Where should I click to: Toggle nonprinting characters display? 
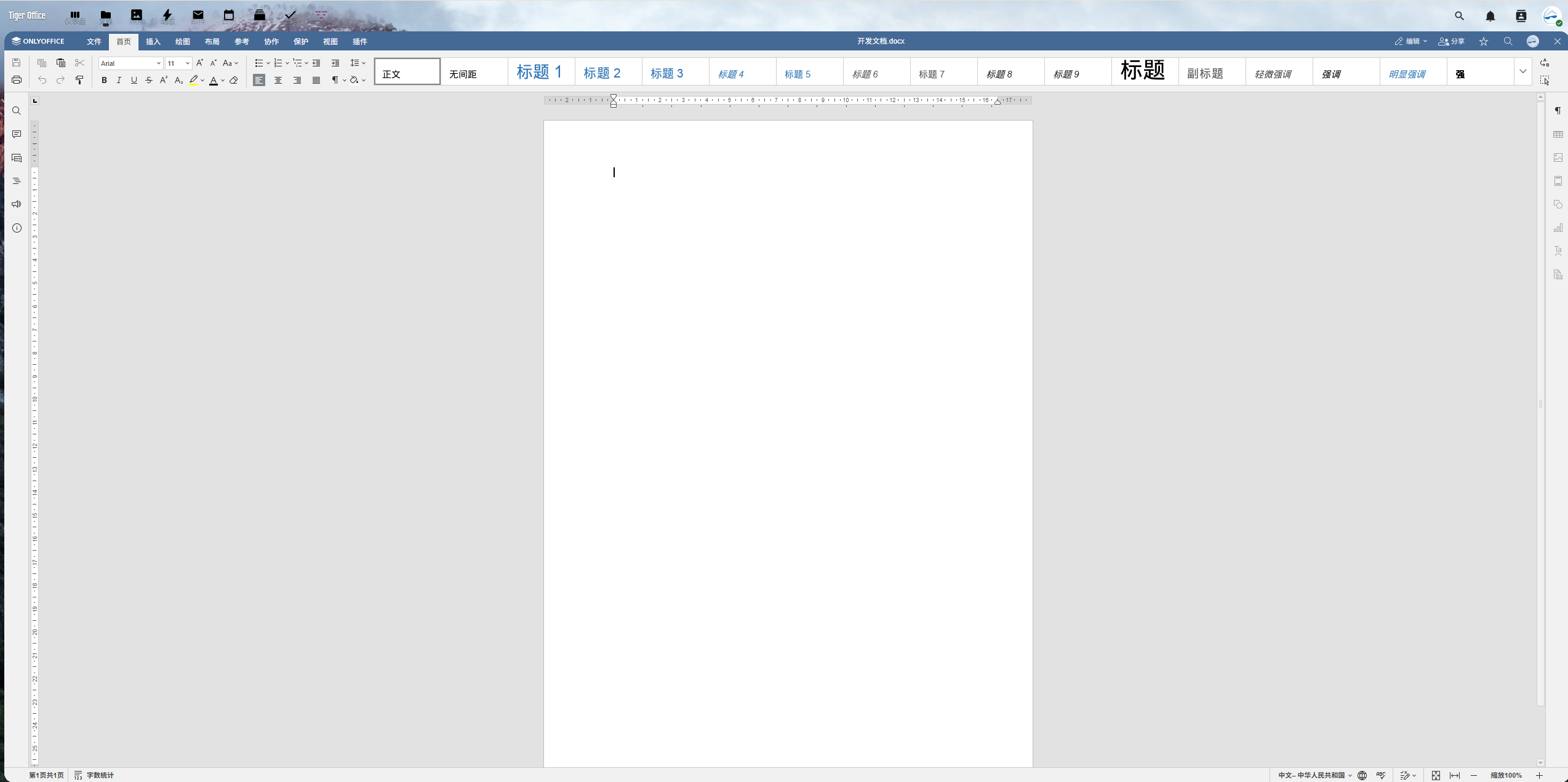[335, 81]
